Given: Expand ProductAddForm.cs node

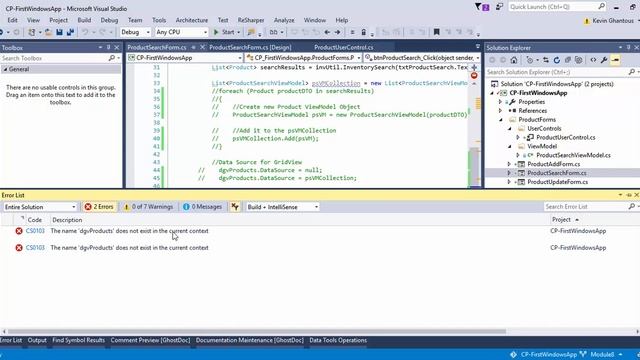Looking at the screenshot, I should click(x=509, y=164).
